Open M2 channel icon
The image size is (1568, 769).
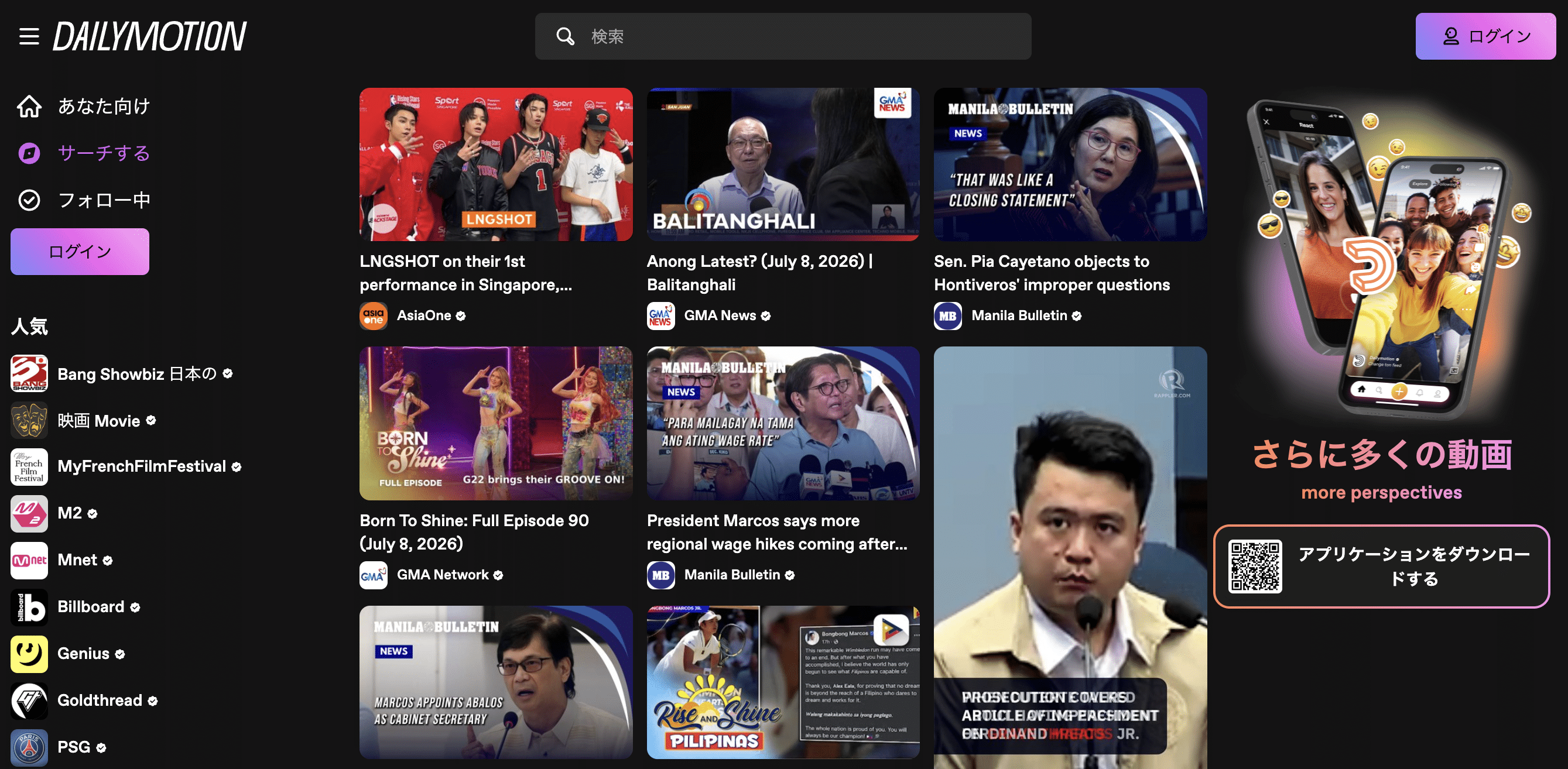[x=29, y=513]
